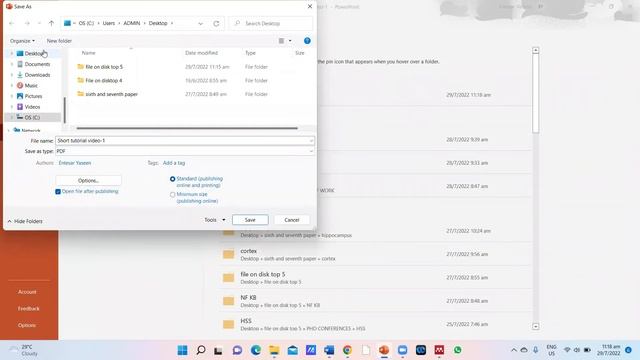
Task: Open Options in PowerPoint backstage sidebar
Action: pos(27,326)
